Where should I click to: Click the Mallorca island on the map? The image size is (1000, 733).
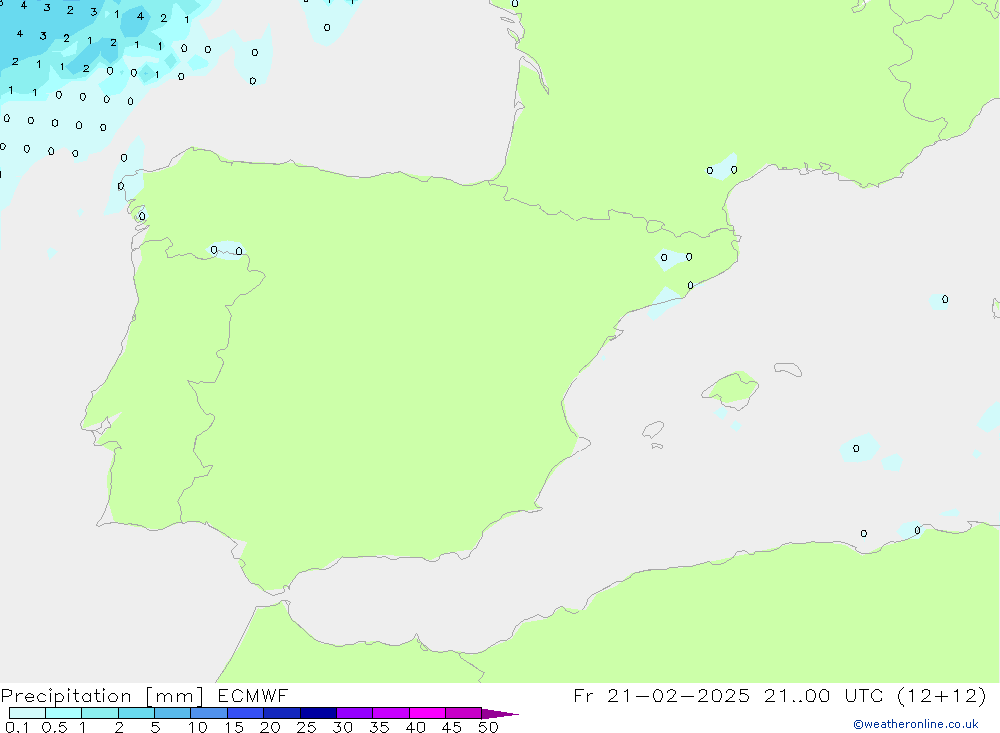[x=731, y=389]
